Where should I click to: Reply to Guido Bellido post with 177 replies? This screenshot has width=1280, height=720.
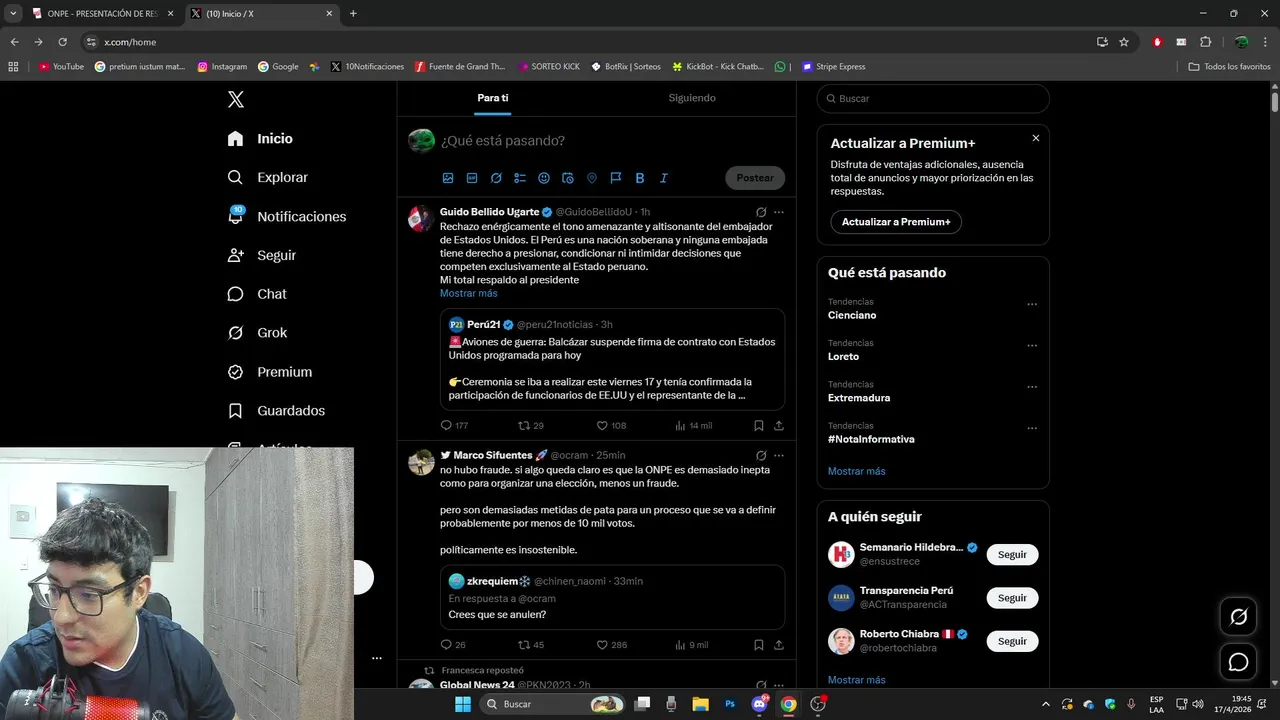454,425
